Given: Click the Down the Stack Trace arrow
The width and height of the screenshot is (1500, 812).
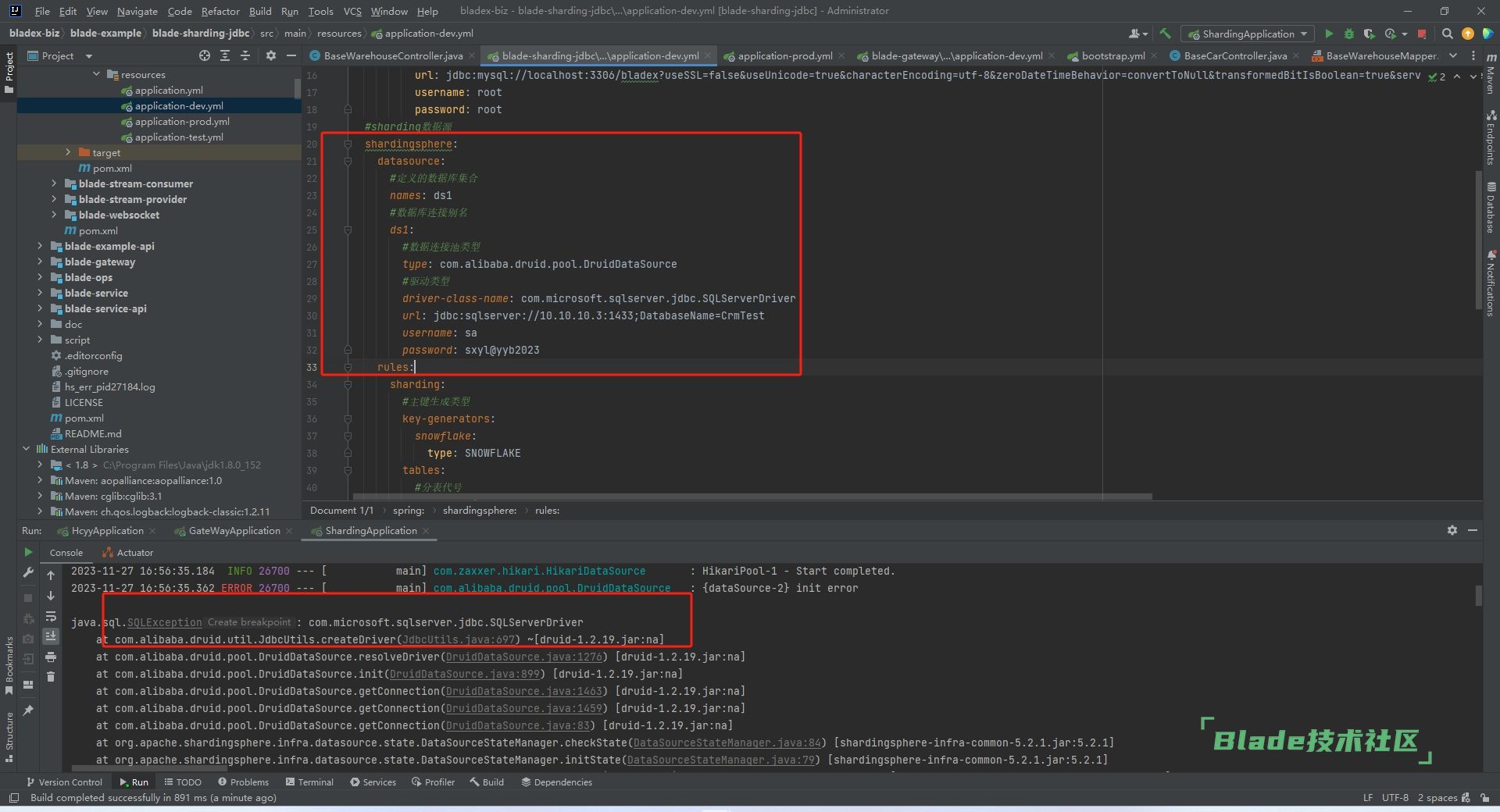Looking at the screenshot, I should click(x=51, y=595).
